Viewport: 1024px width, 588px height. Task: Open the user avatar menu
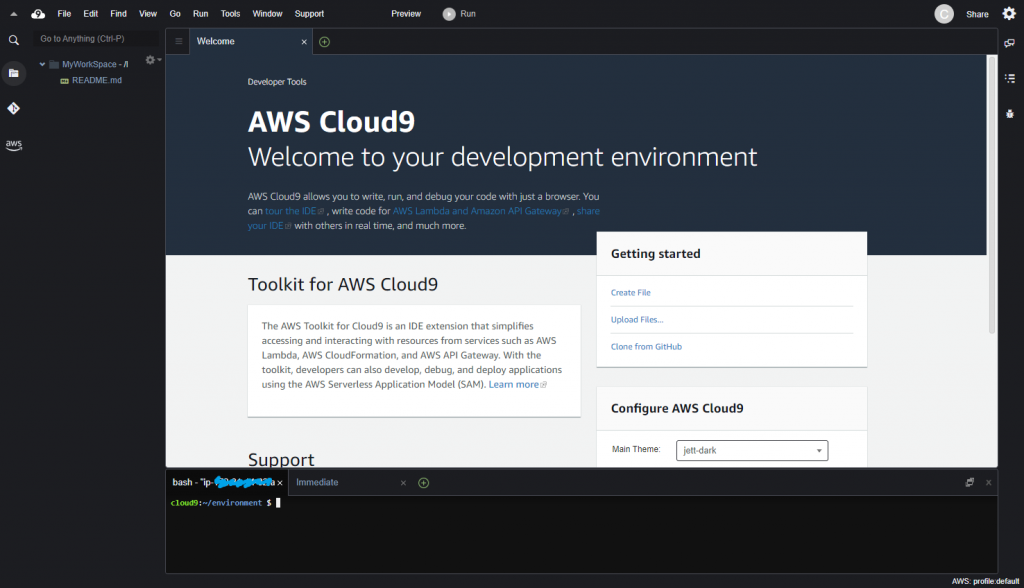pyautogui.click(x=944, y=14)
